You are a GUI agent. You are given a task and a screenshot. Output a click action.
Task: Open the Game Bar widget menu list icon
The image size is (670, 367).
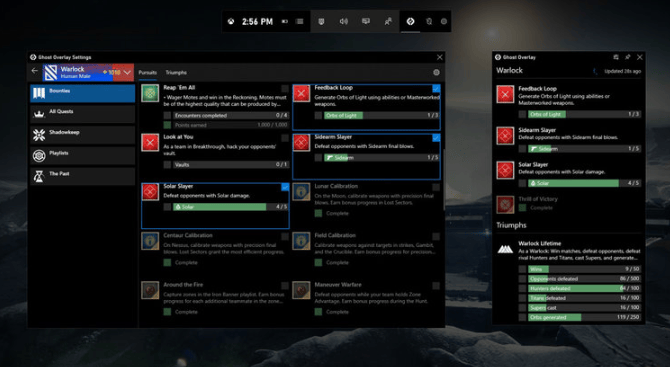[x=300, y=21]
